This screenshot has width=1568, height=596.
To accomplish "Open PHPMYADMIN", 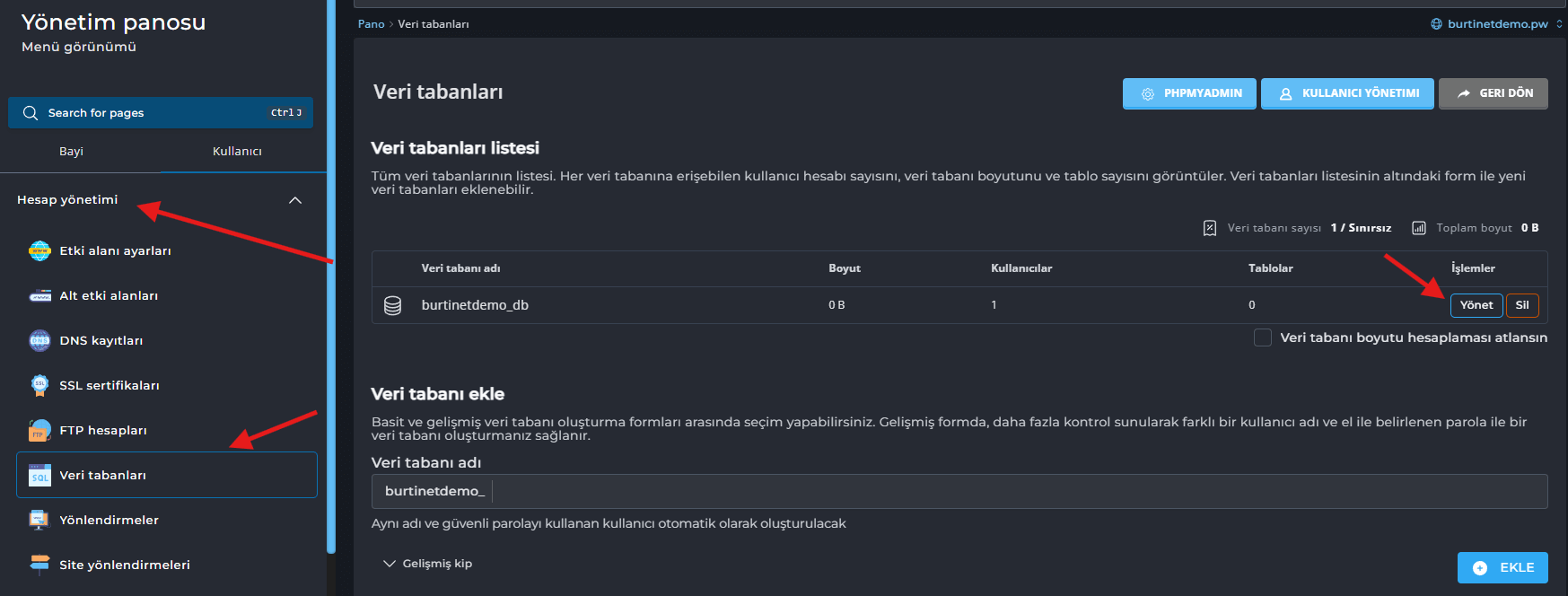I will pyautogui.click(x=1188, y=93).
